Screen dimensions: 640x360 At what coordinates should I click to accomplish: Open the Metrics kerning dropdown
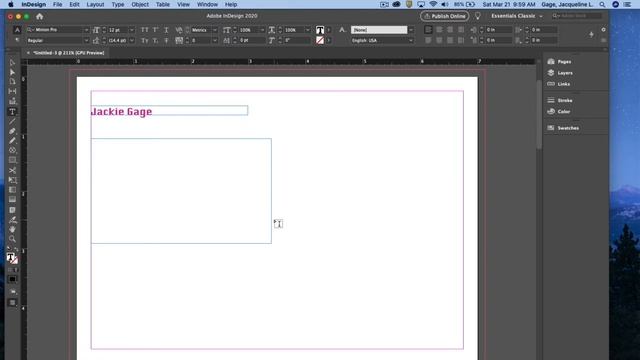coord(215,30)
